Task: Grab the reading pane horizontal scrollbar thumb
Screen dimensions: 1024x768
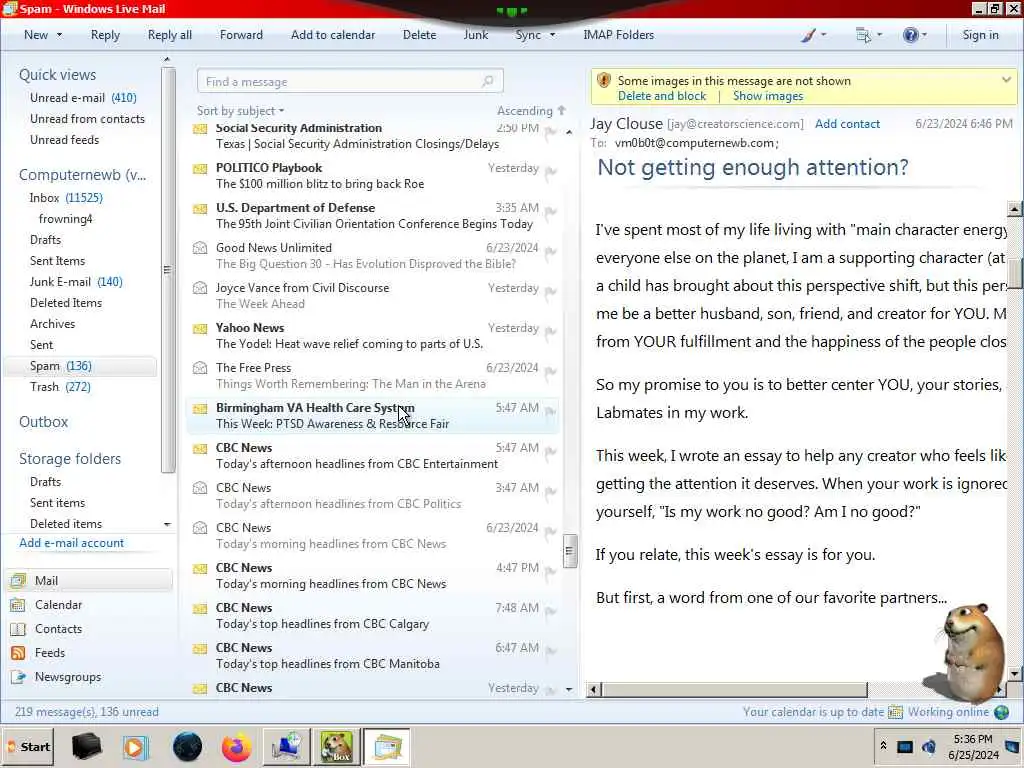Action: coord(734,690)
